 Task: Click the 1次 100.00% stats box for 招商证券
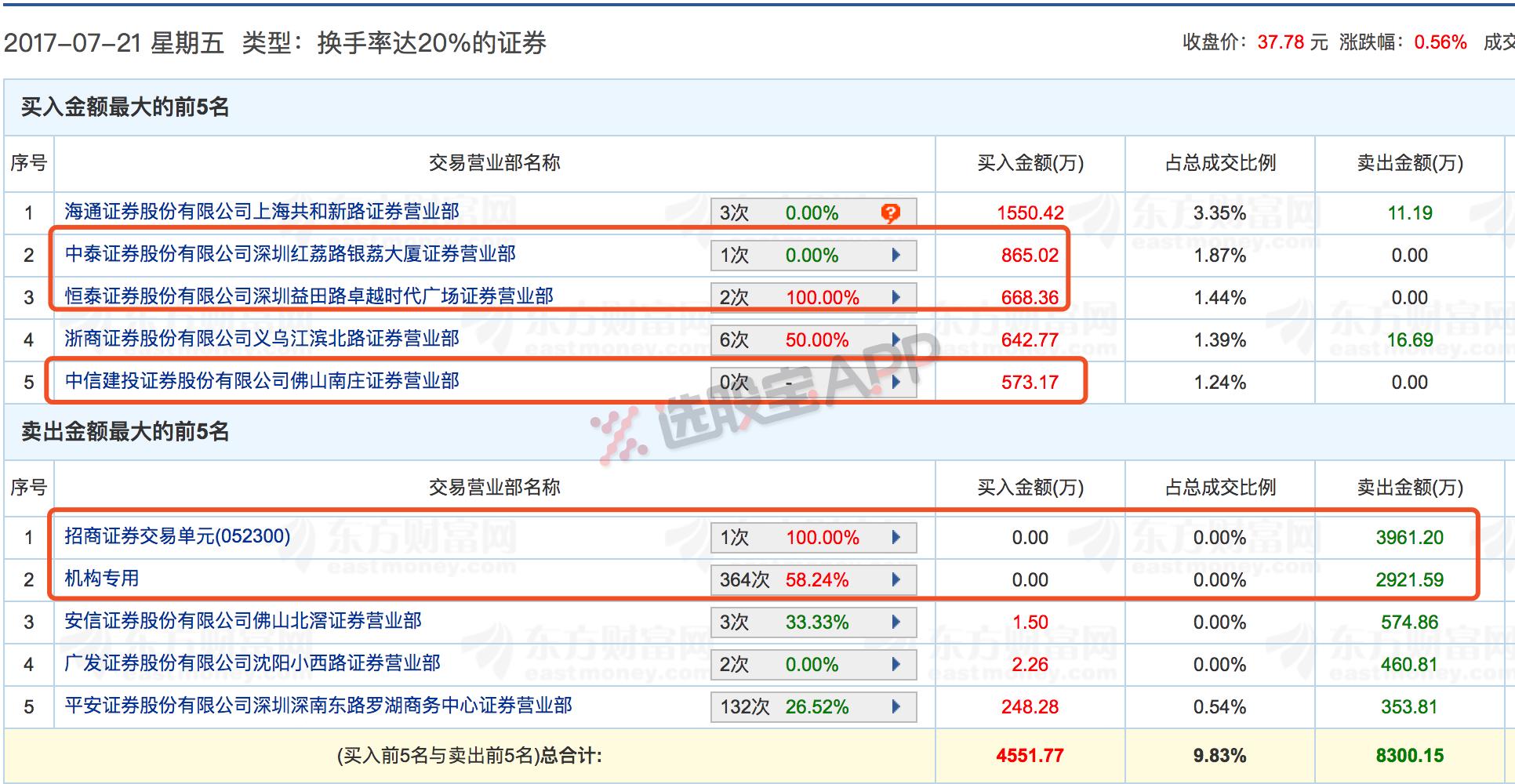point(813,537)
